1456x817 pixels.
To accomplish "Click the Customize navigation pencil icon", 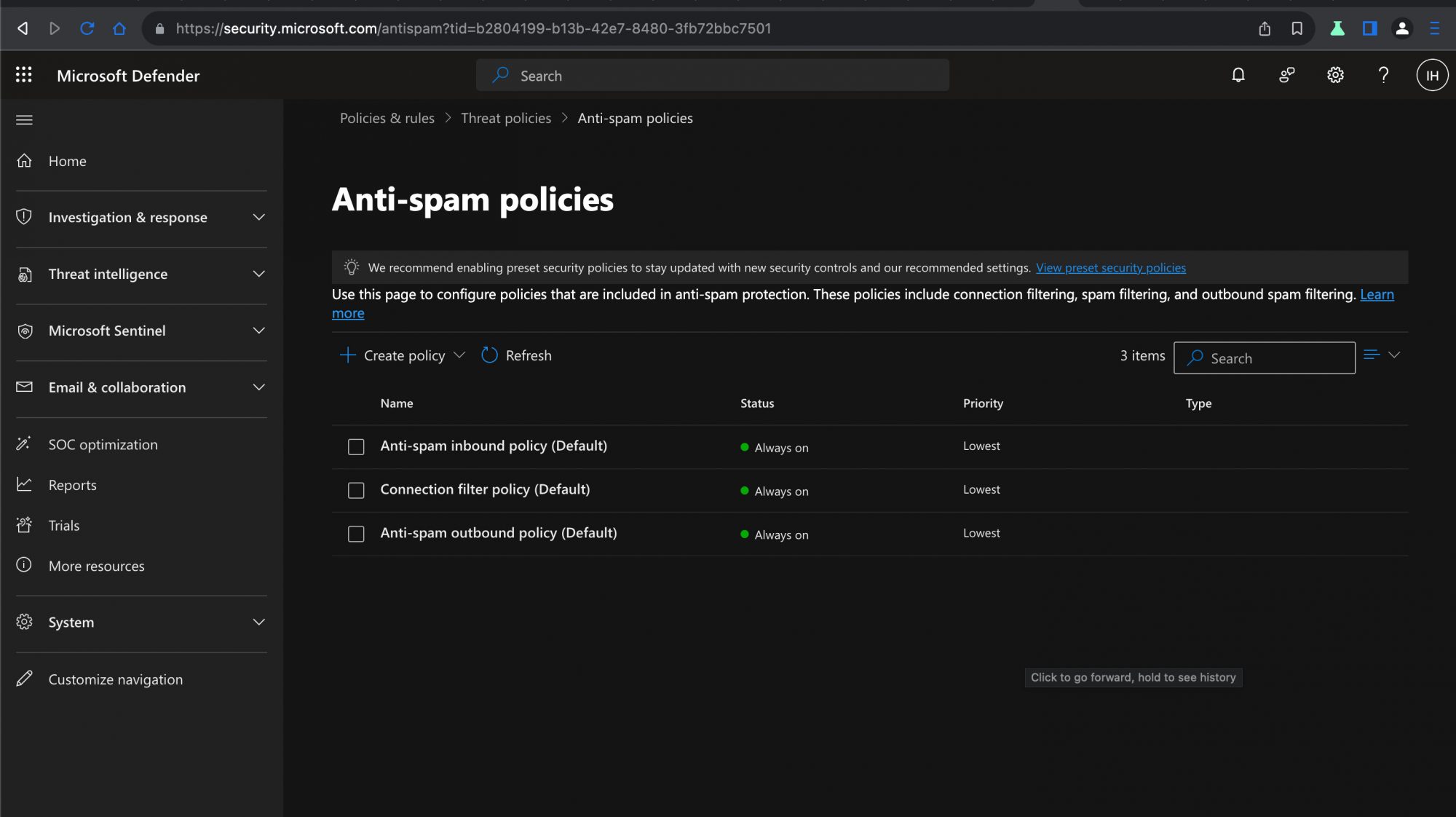I will pyautogui.click(x=24, y=679).
